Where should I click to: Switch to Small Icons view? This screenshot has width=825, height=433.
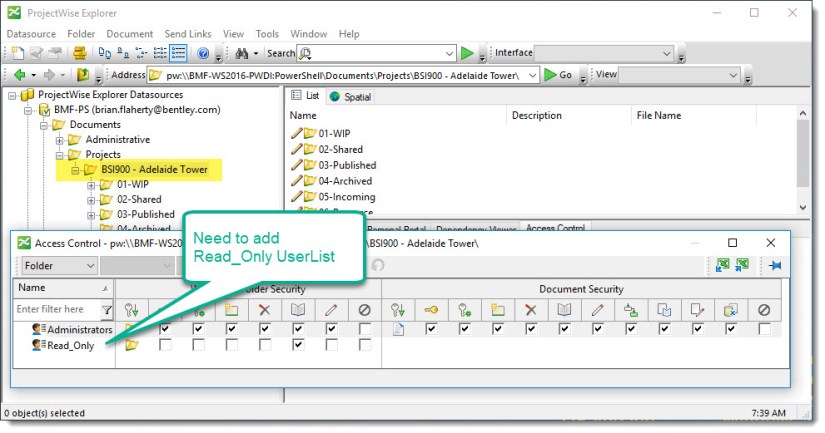[x=123, y=53]
